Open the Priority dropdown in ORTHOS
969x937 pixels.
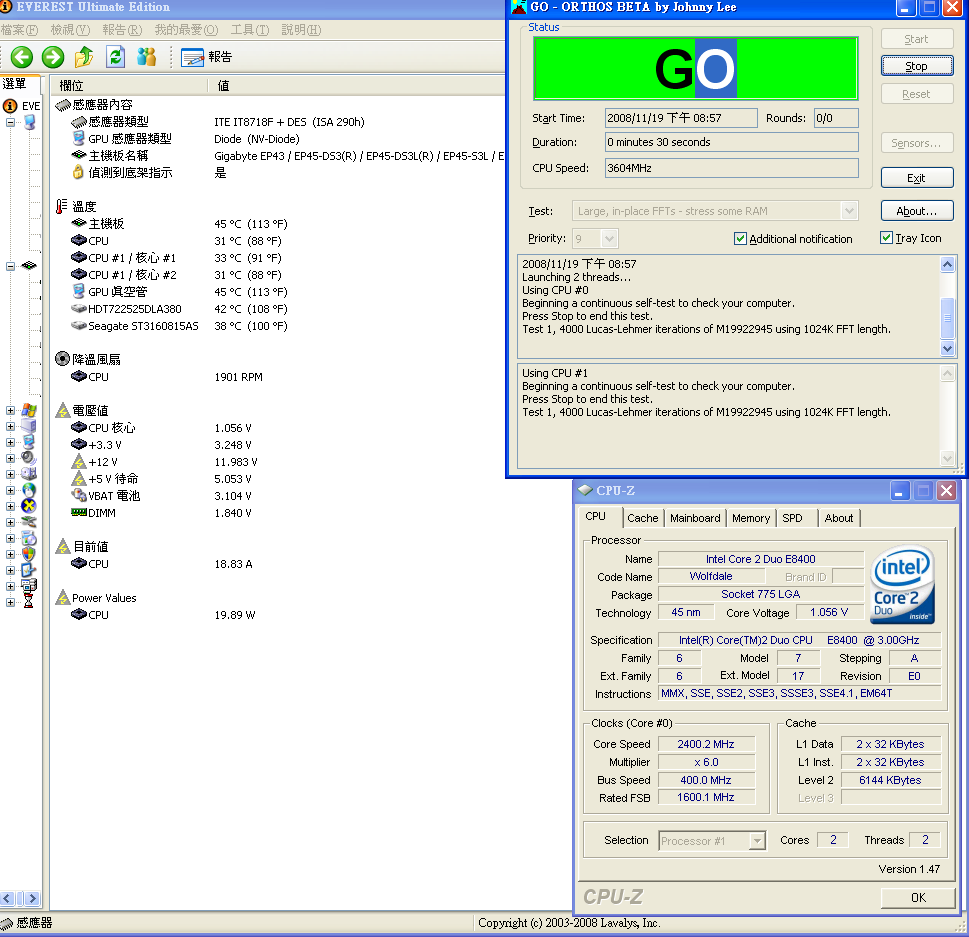click(x=609, y=239)
